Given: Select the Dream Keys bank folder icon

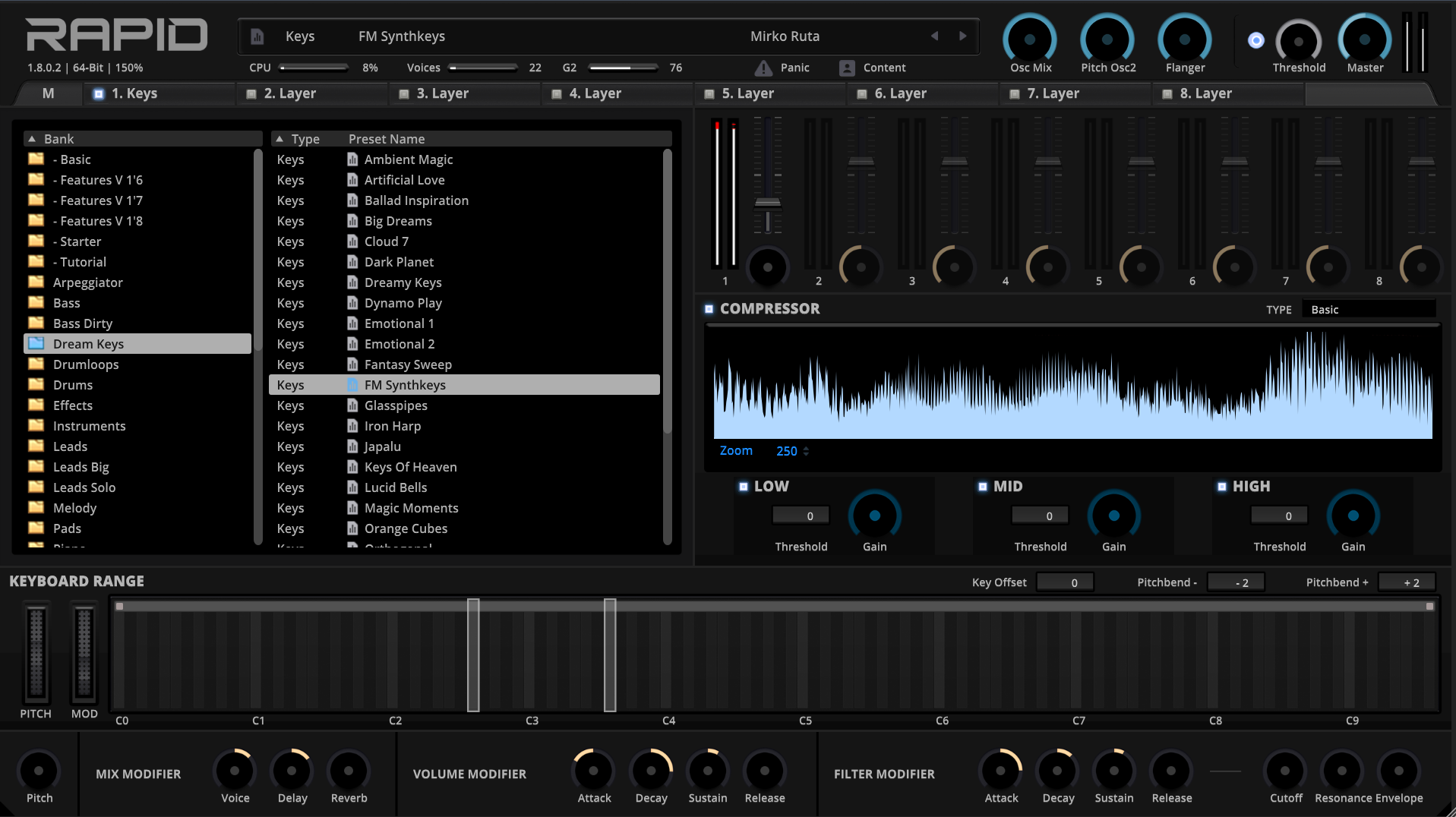Looking at the screenshot, I should [x=36, y=343].
